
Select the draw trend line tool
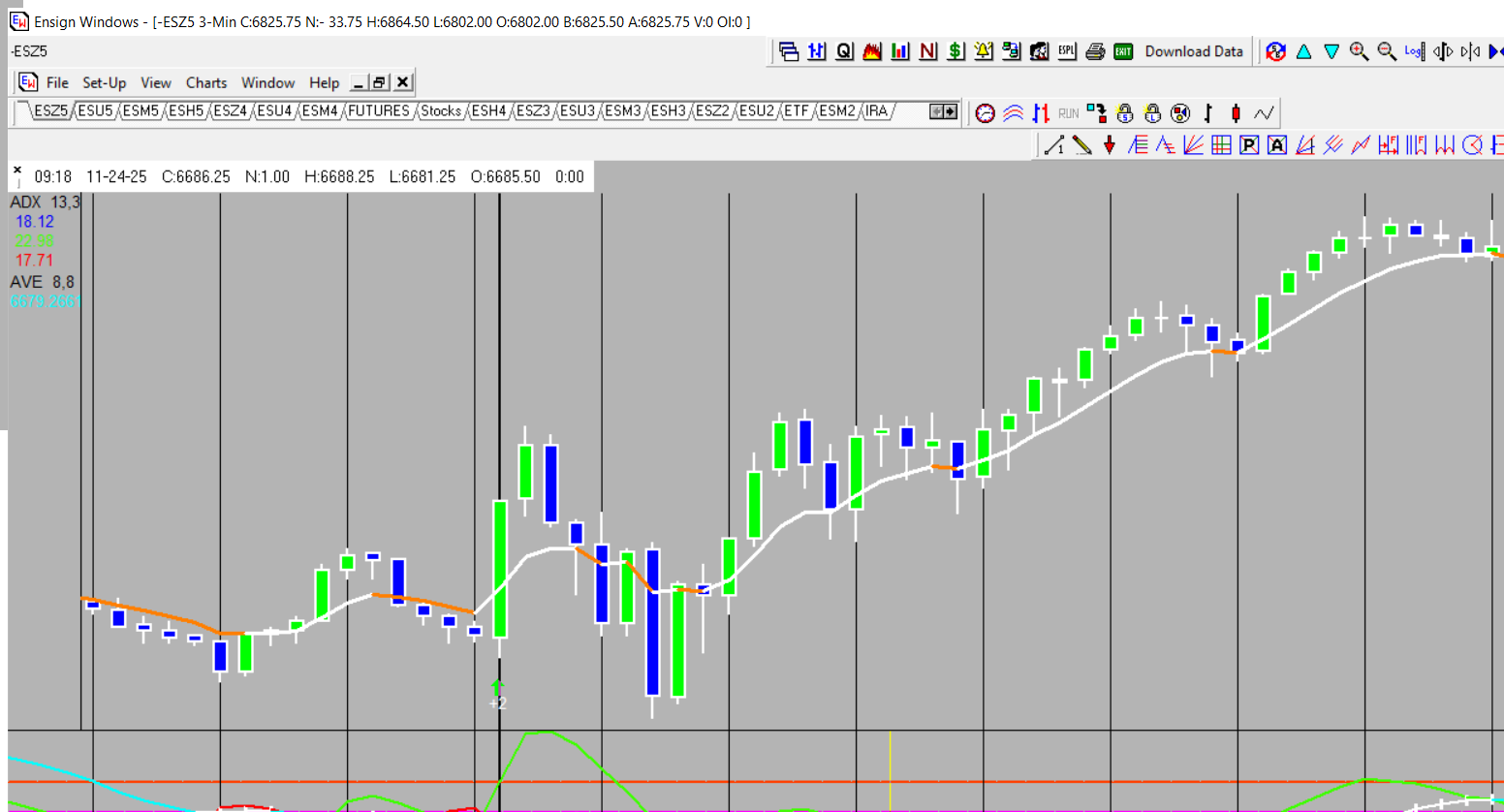(1054, 145)
